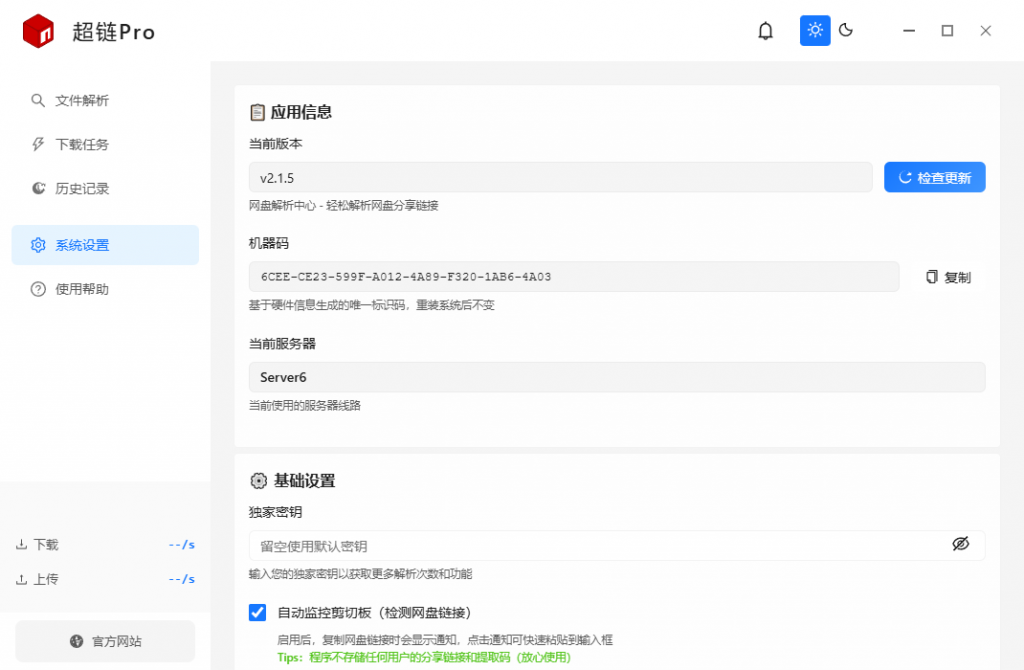Click the 检查更新 button

(x=934, y=177)
